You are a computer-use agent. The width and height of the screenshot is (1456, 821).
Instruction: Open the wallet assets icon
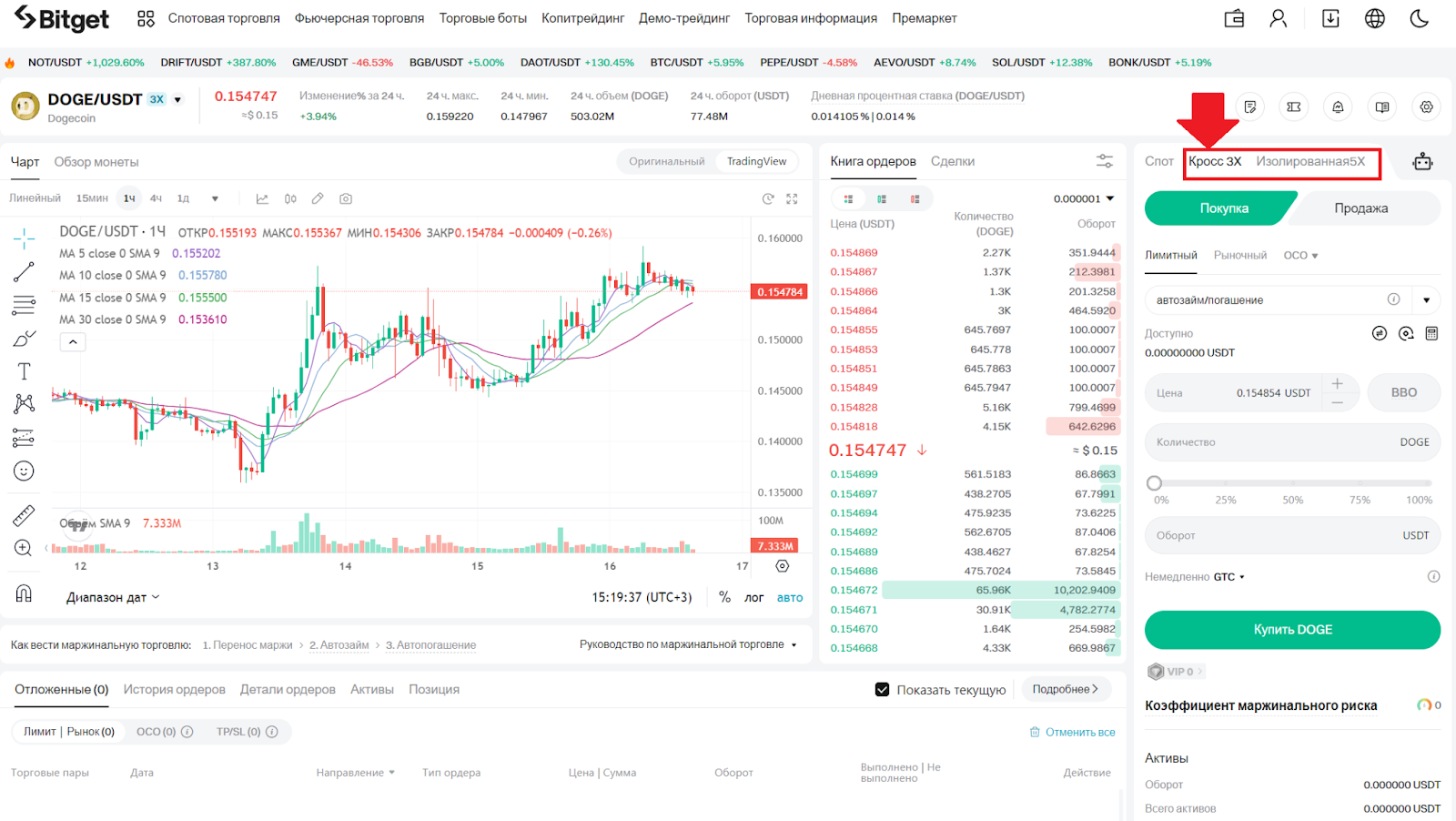point(1234,18)
